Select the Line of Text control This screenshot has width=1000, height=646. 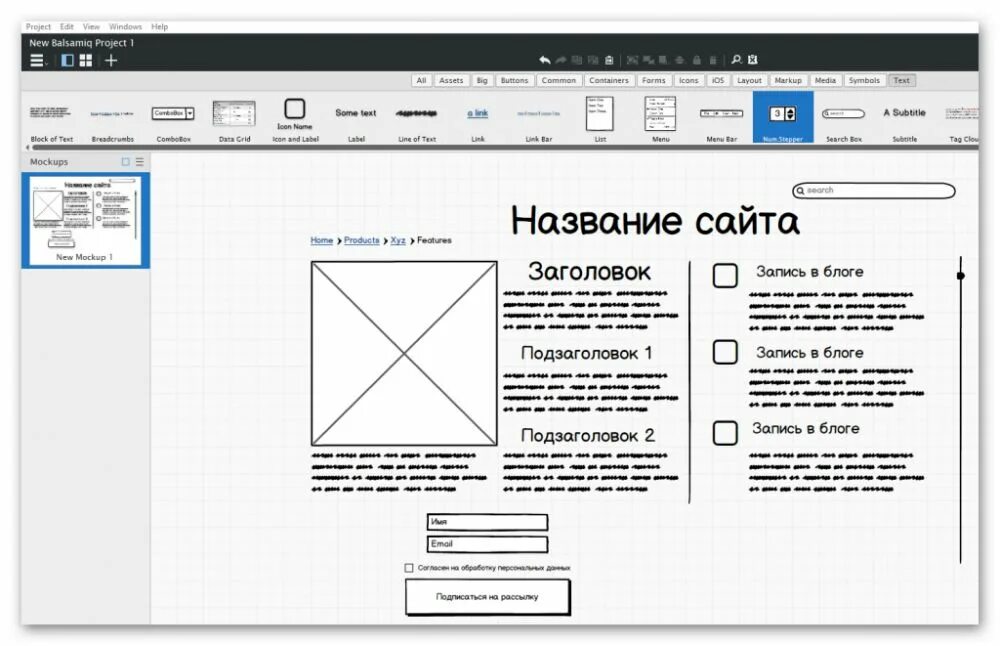[x=416, y=119]
